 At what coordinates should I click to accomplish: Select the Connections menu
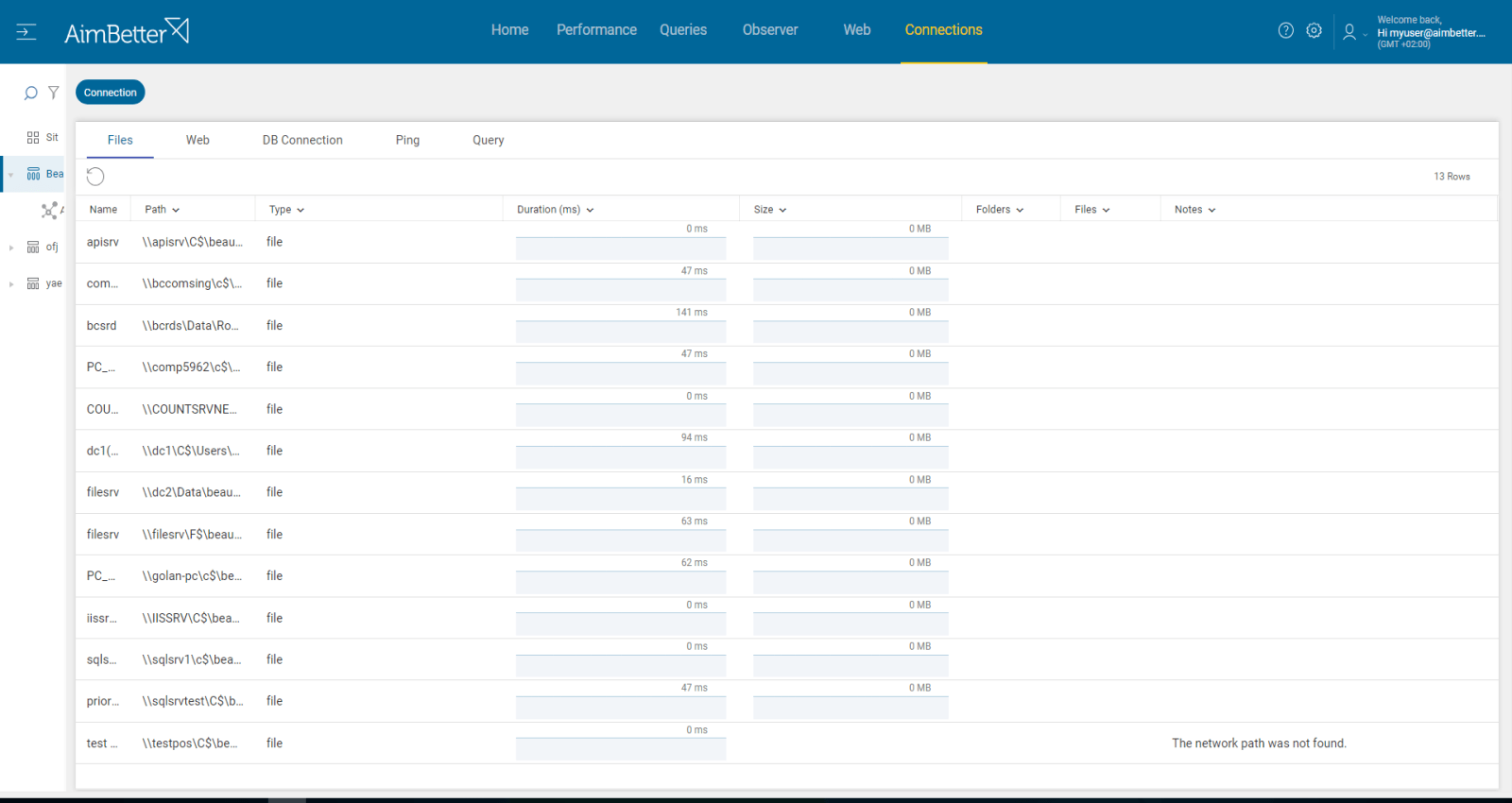[x=943, y=30]
